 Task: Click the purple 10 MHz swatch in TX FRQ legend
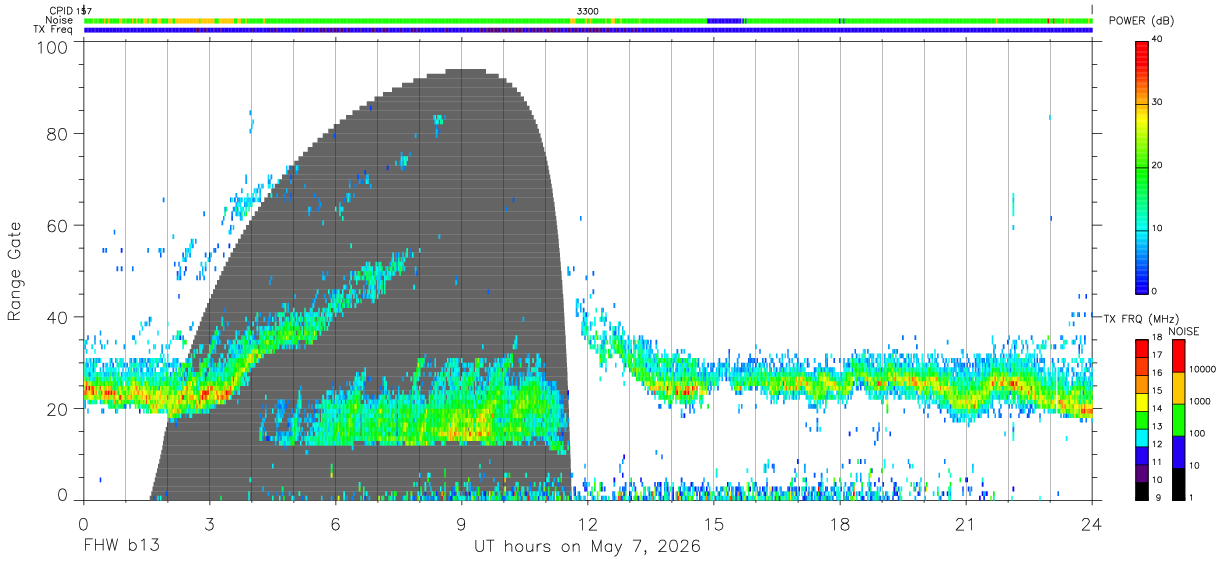pyautogui.click(x=1142, y=472)
